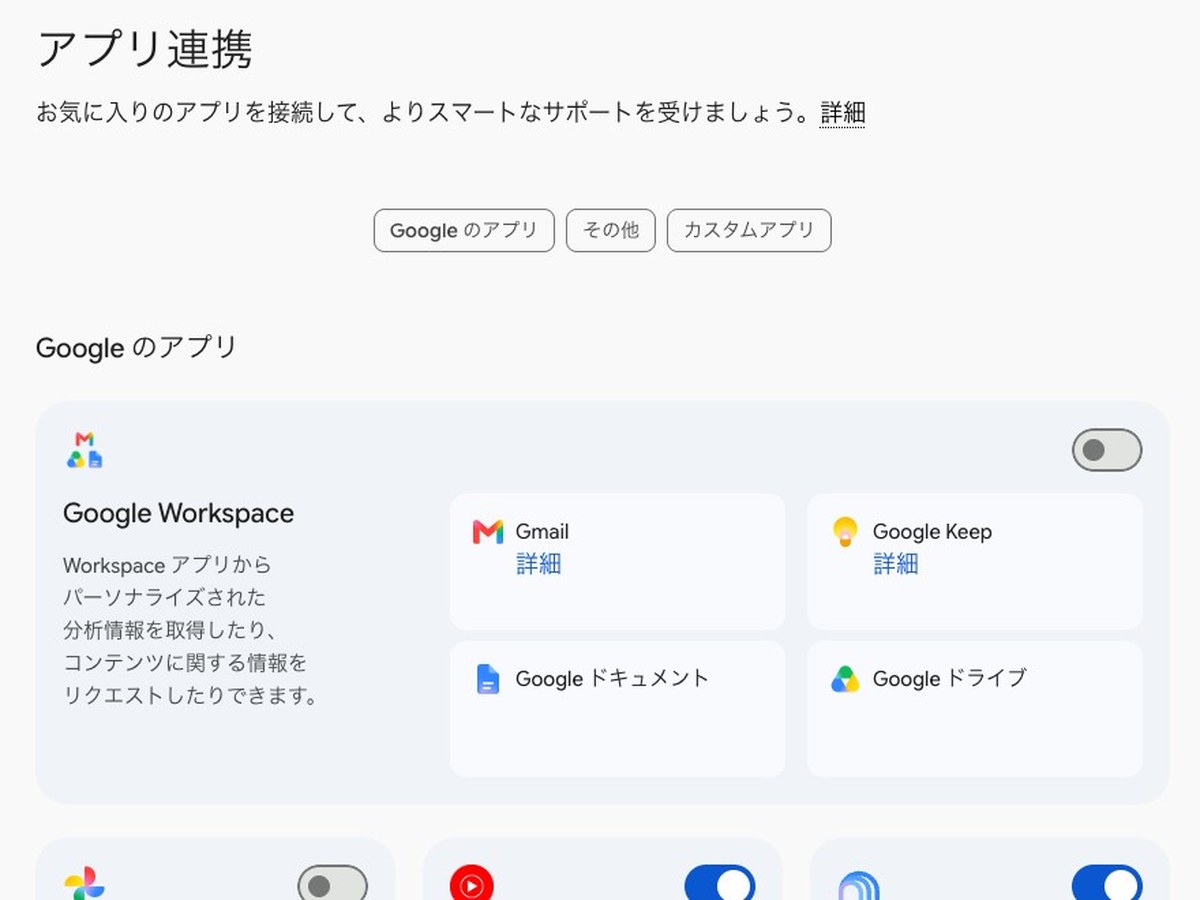Click the Google Workspace heading
The height and width of the screenshot is (900, 1200).
tap(179, 513)
